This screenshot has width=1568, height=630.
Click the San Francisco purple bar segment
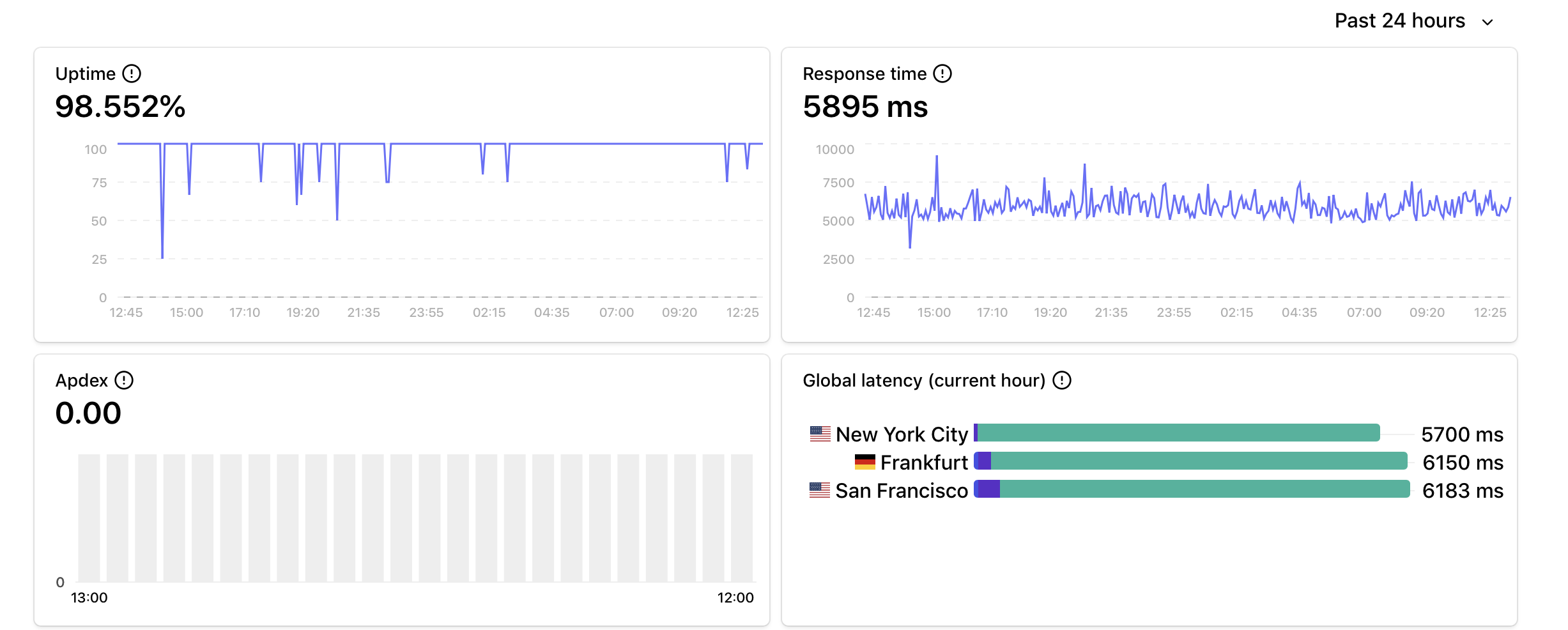point(988,489)
